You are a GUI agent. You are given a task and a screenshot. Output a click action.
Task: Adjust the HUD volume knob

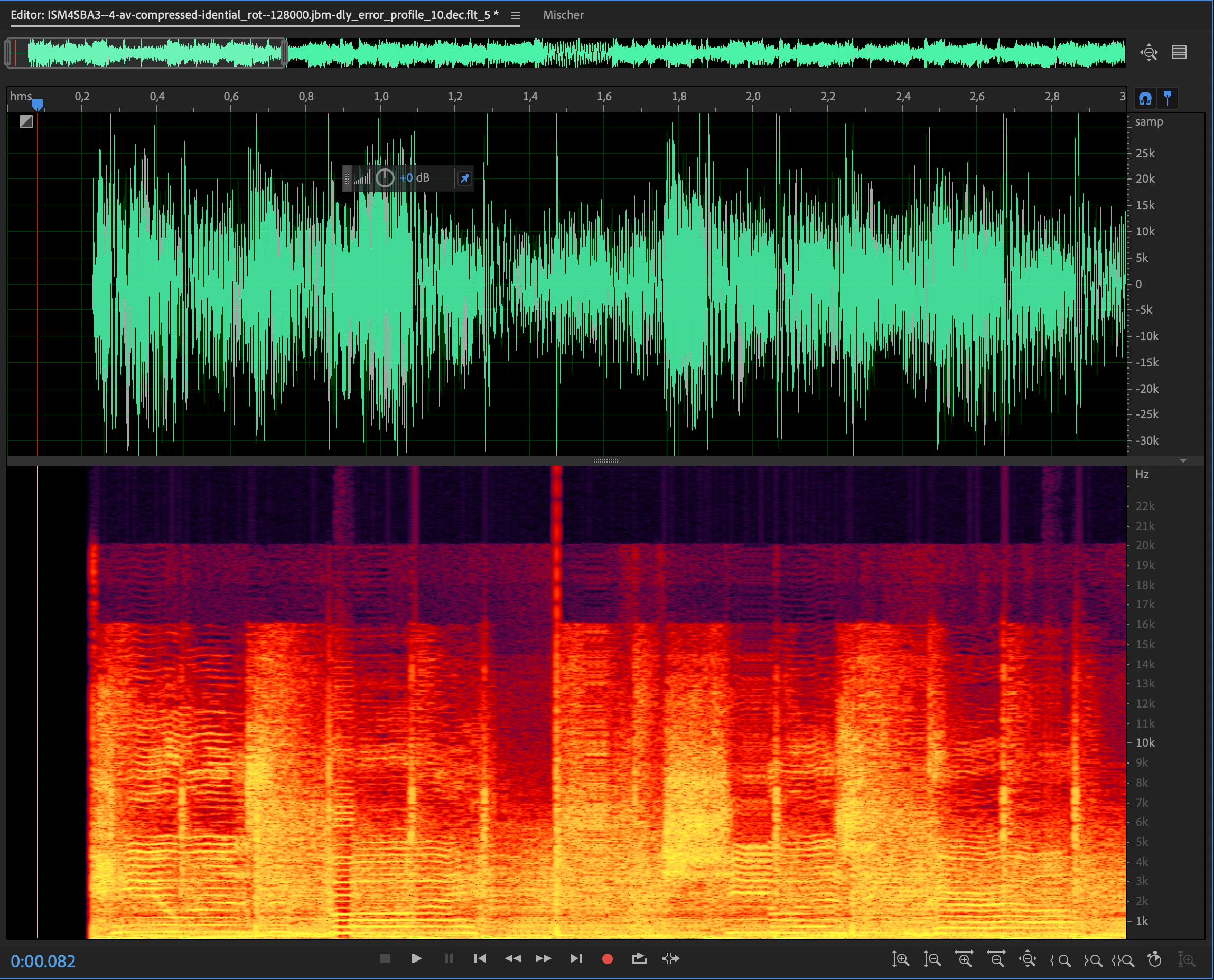(x=385, y=178)
